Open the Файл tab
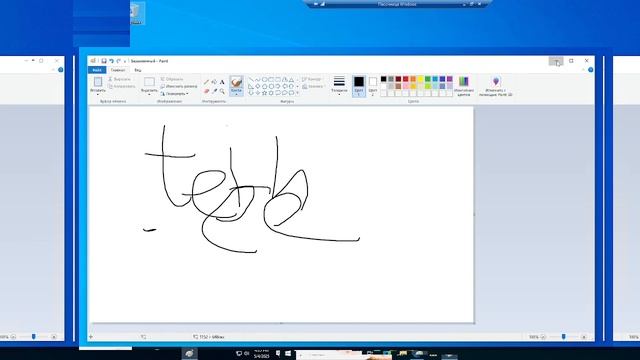Screen dimensions: 640x360 pos(97,70)
